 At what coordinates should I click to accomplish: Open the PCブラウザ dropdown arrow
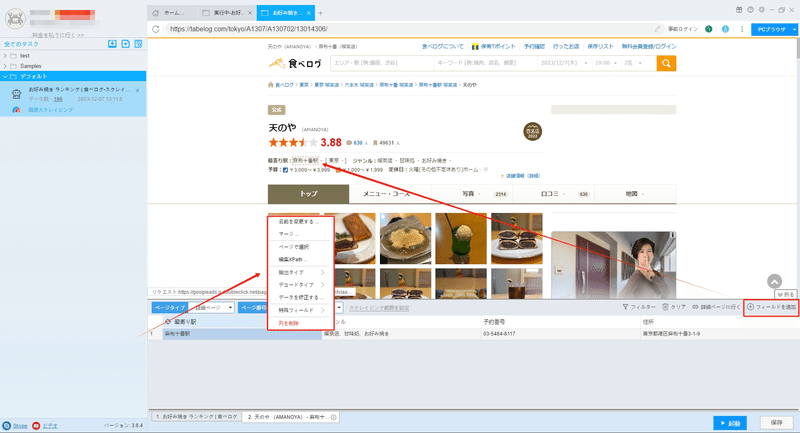(794, 29)
